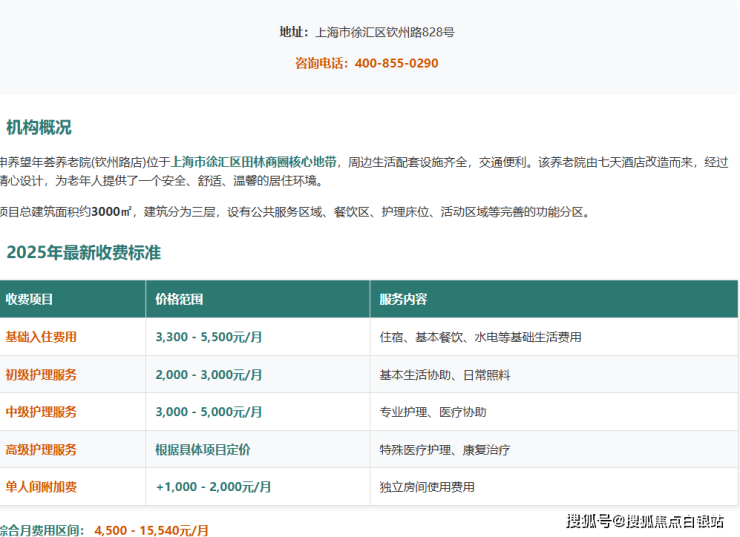Select the 初级护理服务 row label

pyautogui.click(x=41, y=375)
